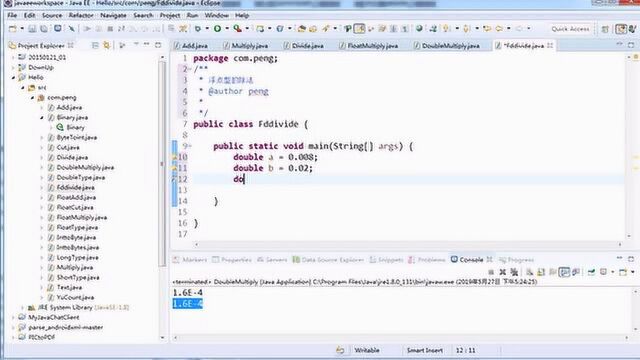Expand the Add.java tree node
This screenshot has height=360, width=640.
[x=42, y=107]
